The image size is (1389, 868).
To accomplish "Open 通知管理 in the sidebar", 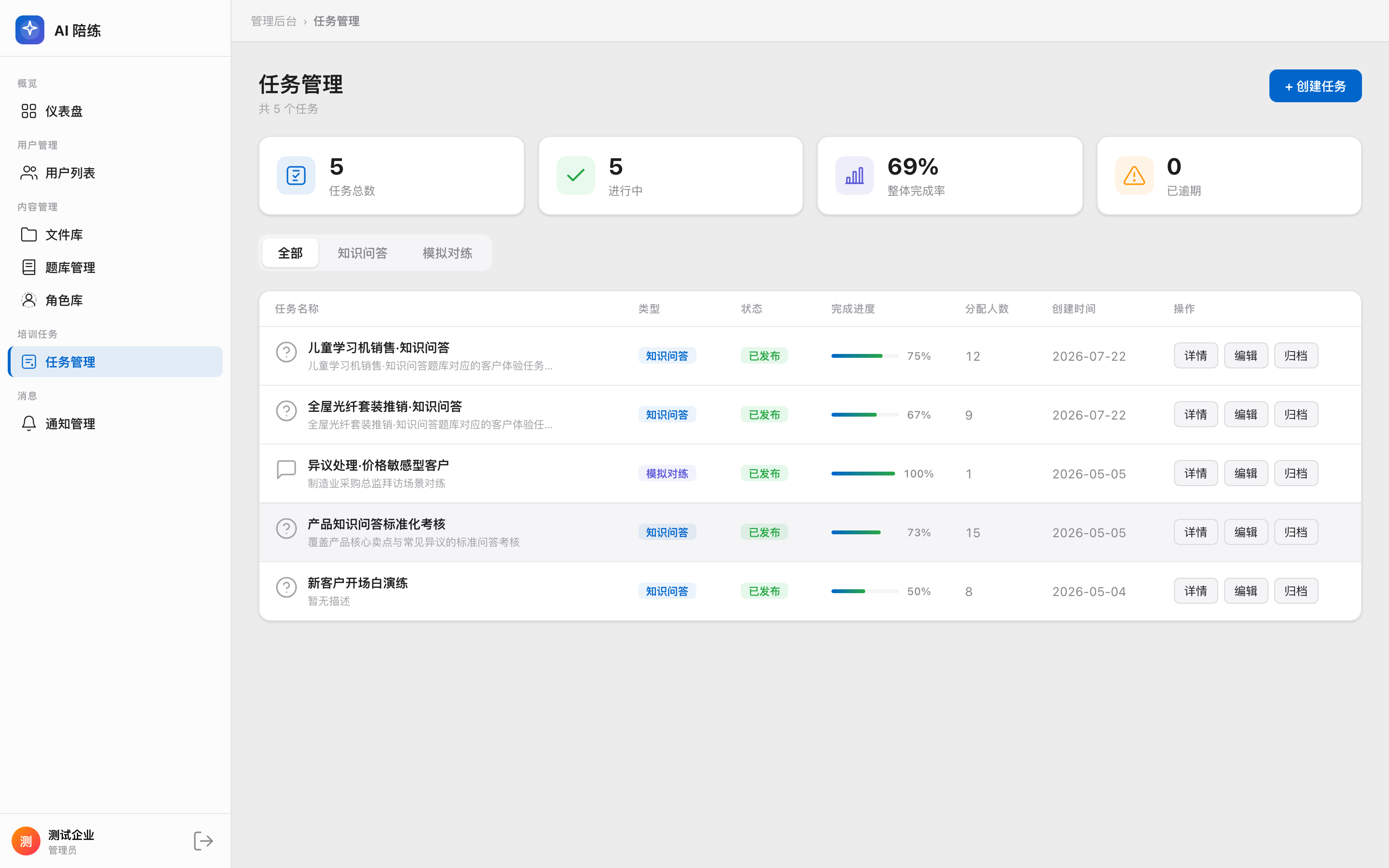I will [x=115, y=423].
